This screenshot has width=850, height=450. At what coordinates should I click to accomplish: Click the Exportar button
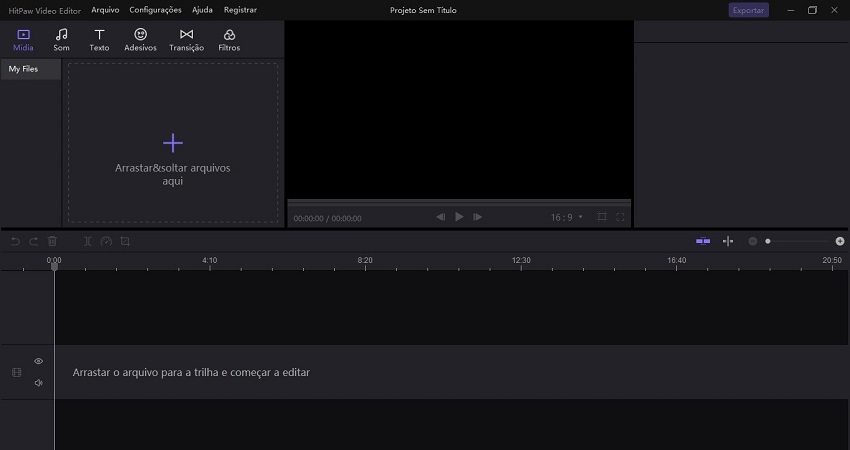click(x=748, y=10)
